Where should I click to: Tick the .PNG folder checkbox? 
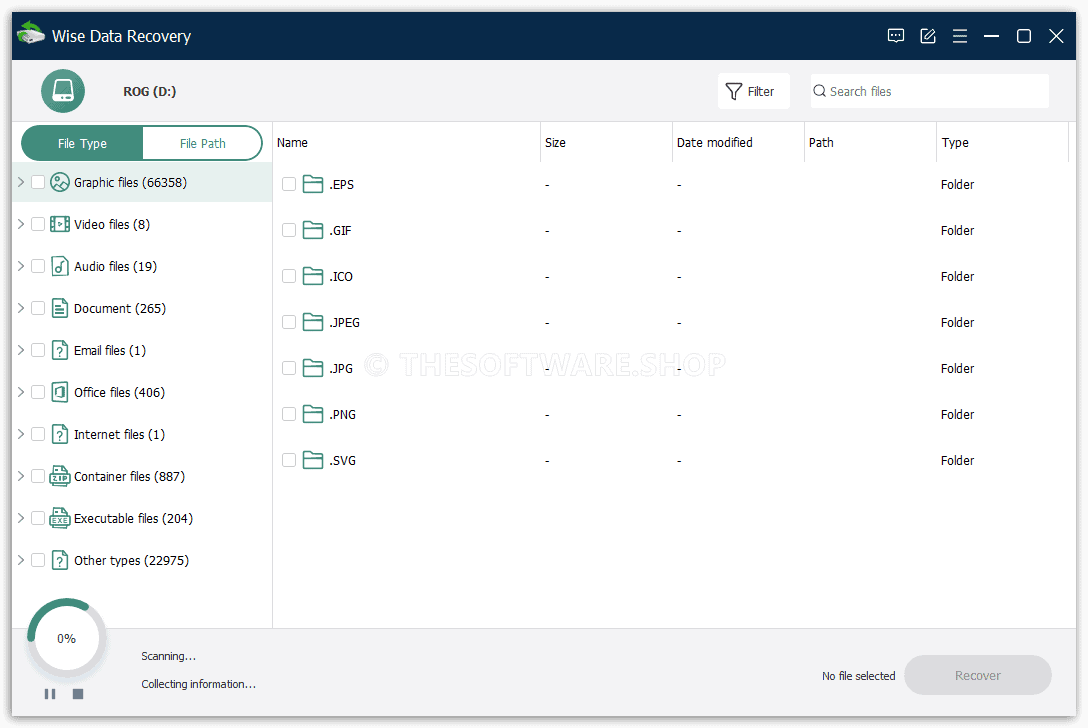click(x=289, y=414)
